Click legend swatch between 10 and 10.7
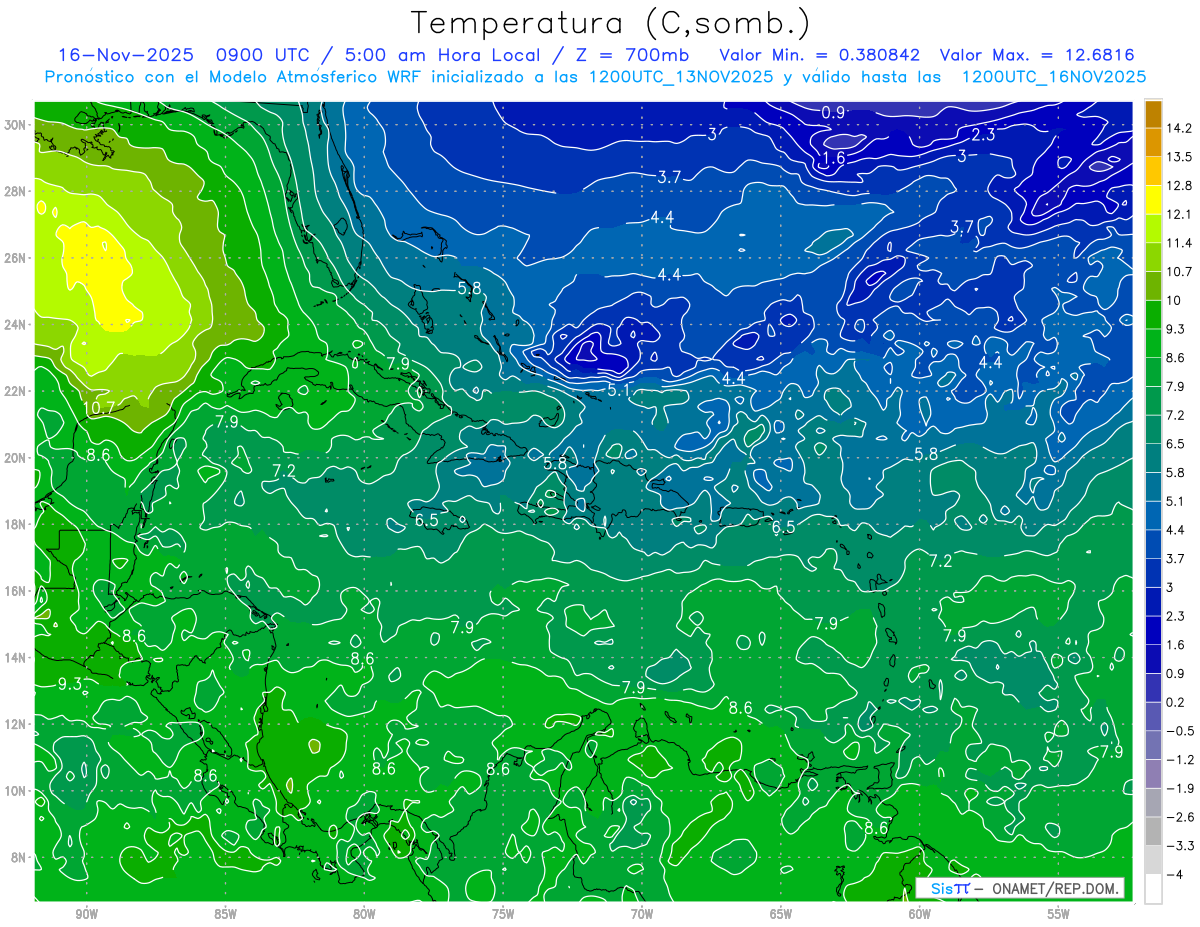The height and width of the screenshot is (927, 1200). point(1153,285)
